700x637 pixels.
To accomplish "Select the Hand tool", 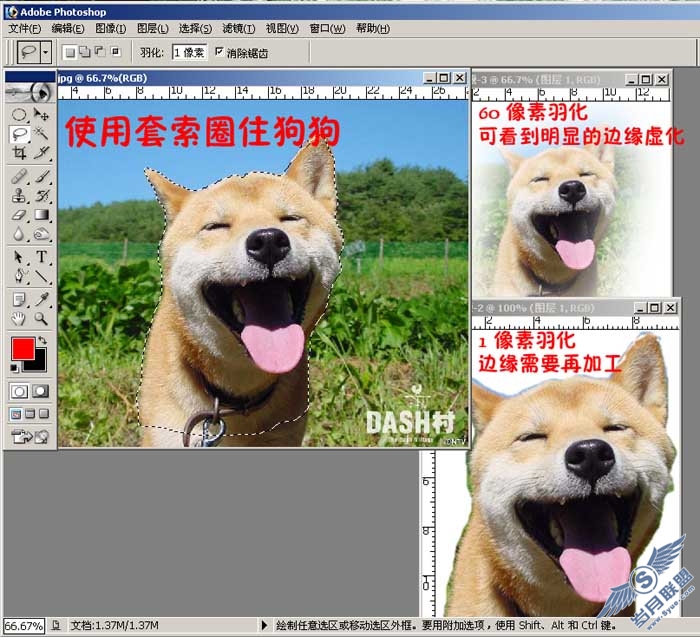I will (x=19, y=319).
